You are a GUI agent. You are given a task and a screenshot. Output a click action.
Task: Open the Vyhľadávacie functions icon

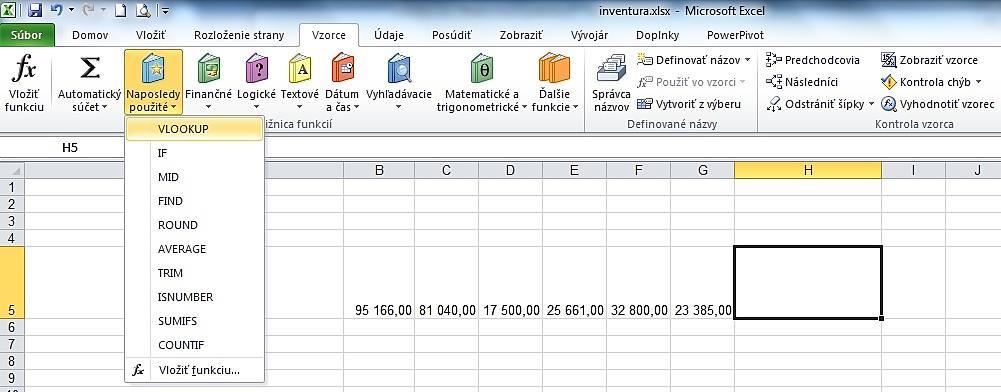[398, 68]
